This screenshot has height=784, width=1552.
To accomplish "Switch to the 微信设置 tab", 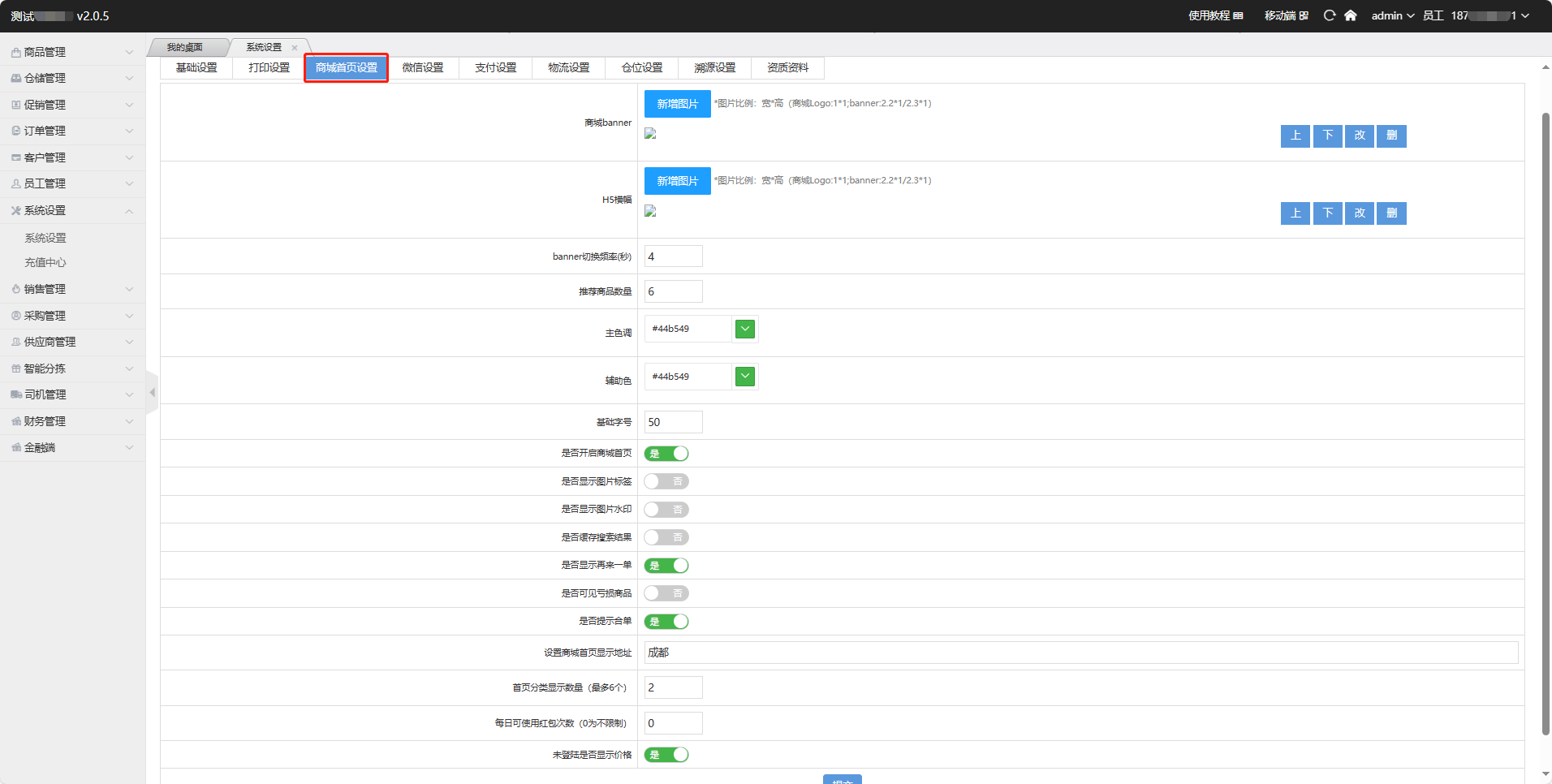I will (x=423, y=68).
